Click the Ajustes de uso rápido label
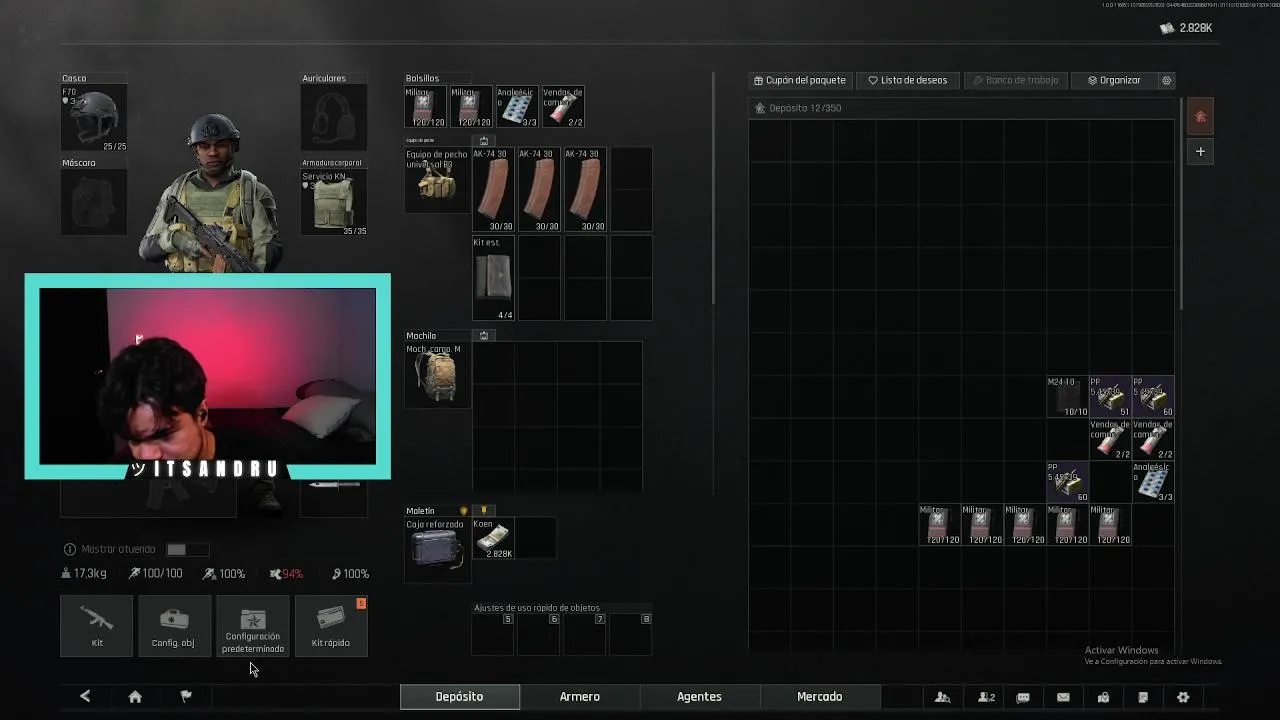The height and width of the screenshot is (720, 1280). pyautogui.click(x=537, y=608)
